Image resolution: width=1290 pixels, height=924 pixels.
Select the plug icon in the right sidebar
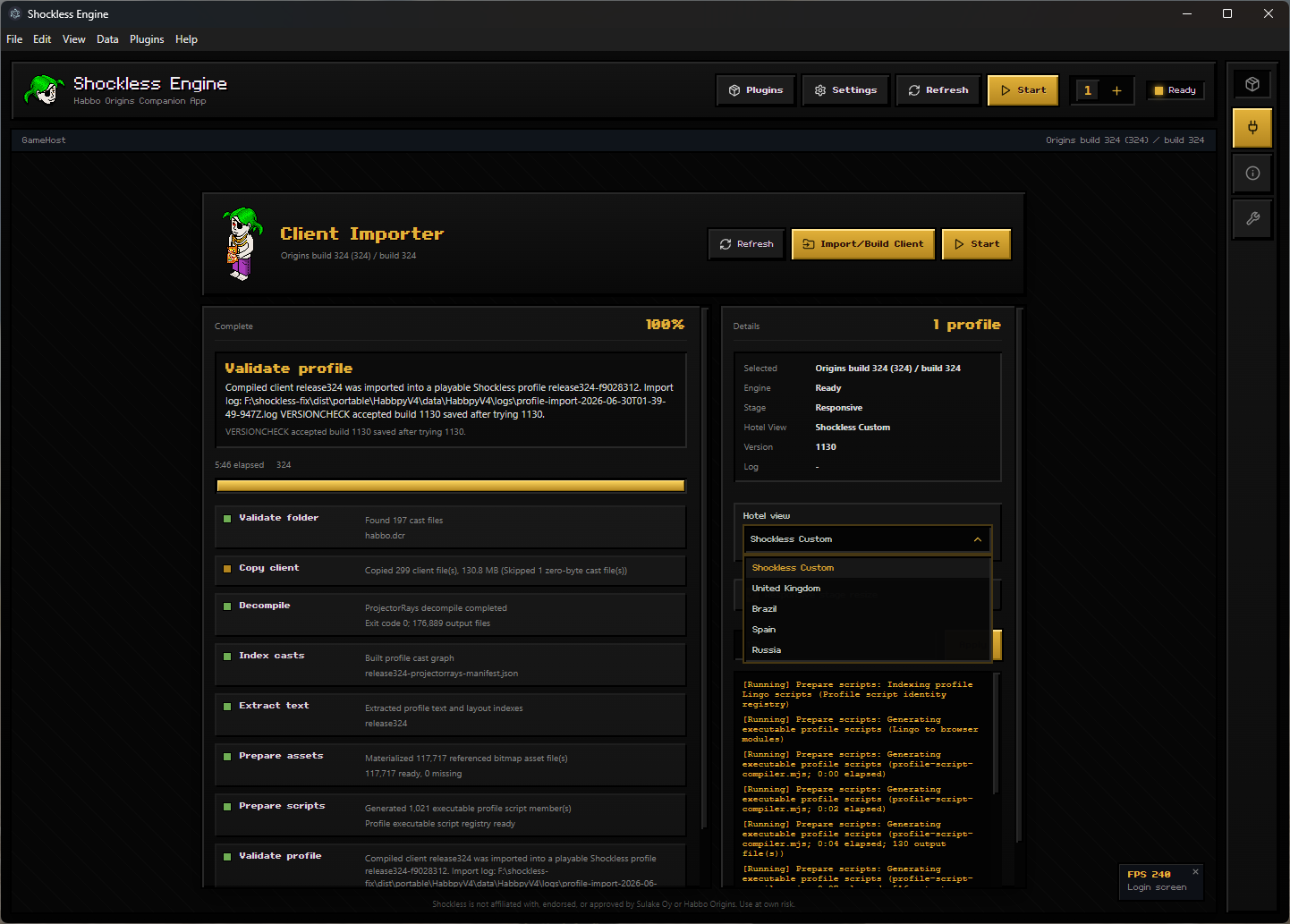[1252, 128]
